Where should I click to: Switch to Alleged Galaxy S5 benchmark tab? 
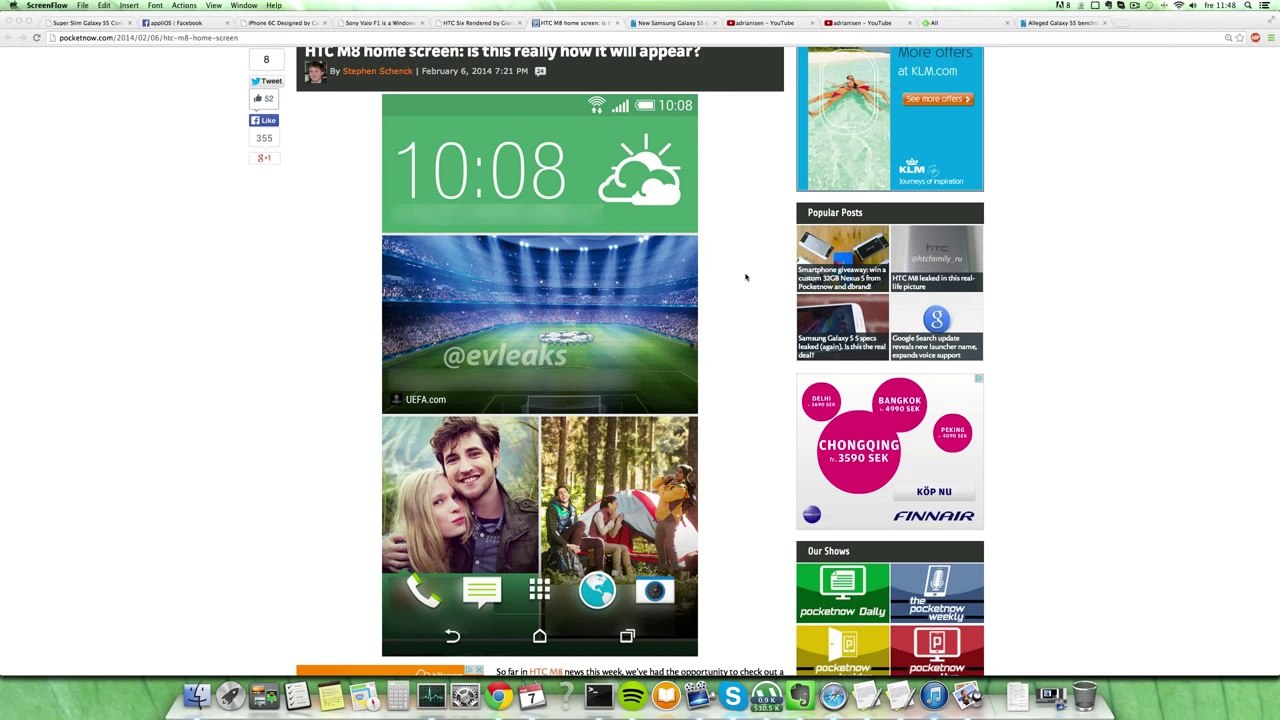click(x=1062, y=22)
